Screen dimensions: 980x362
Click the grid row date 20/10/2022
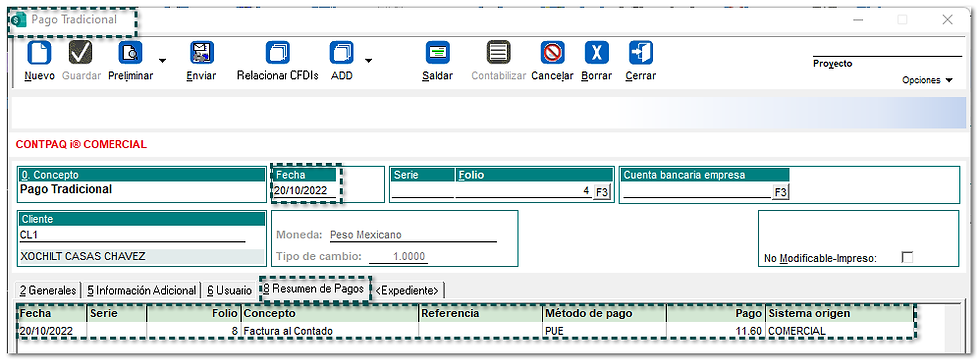[x=52, y=331]
